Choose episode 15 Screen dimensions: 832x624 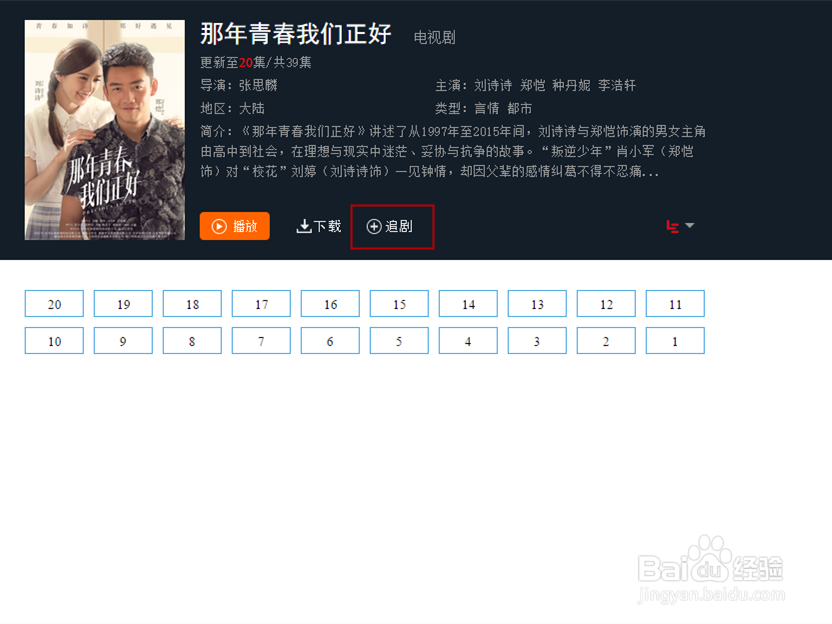click(x=399, y=304)
